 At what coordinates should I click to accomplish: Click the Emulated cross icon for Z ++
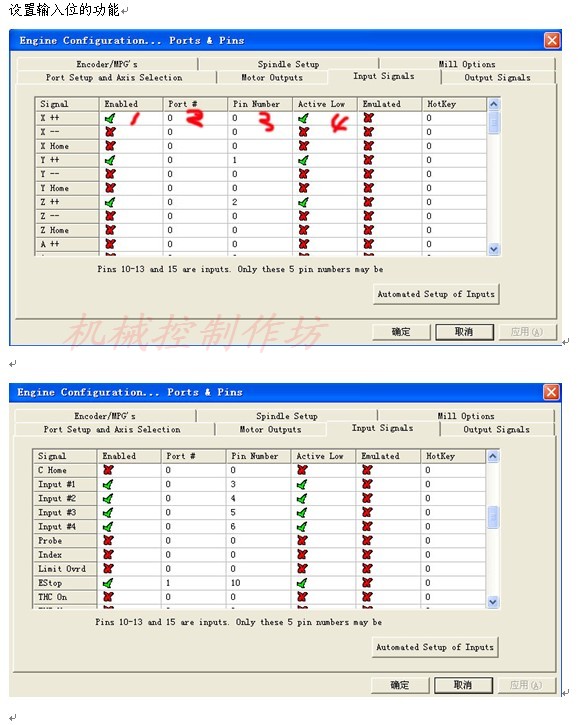click(368, 202)
